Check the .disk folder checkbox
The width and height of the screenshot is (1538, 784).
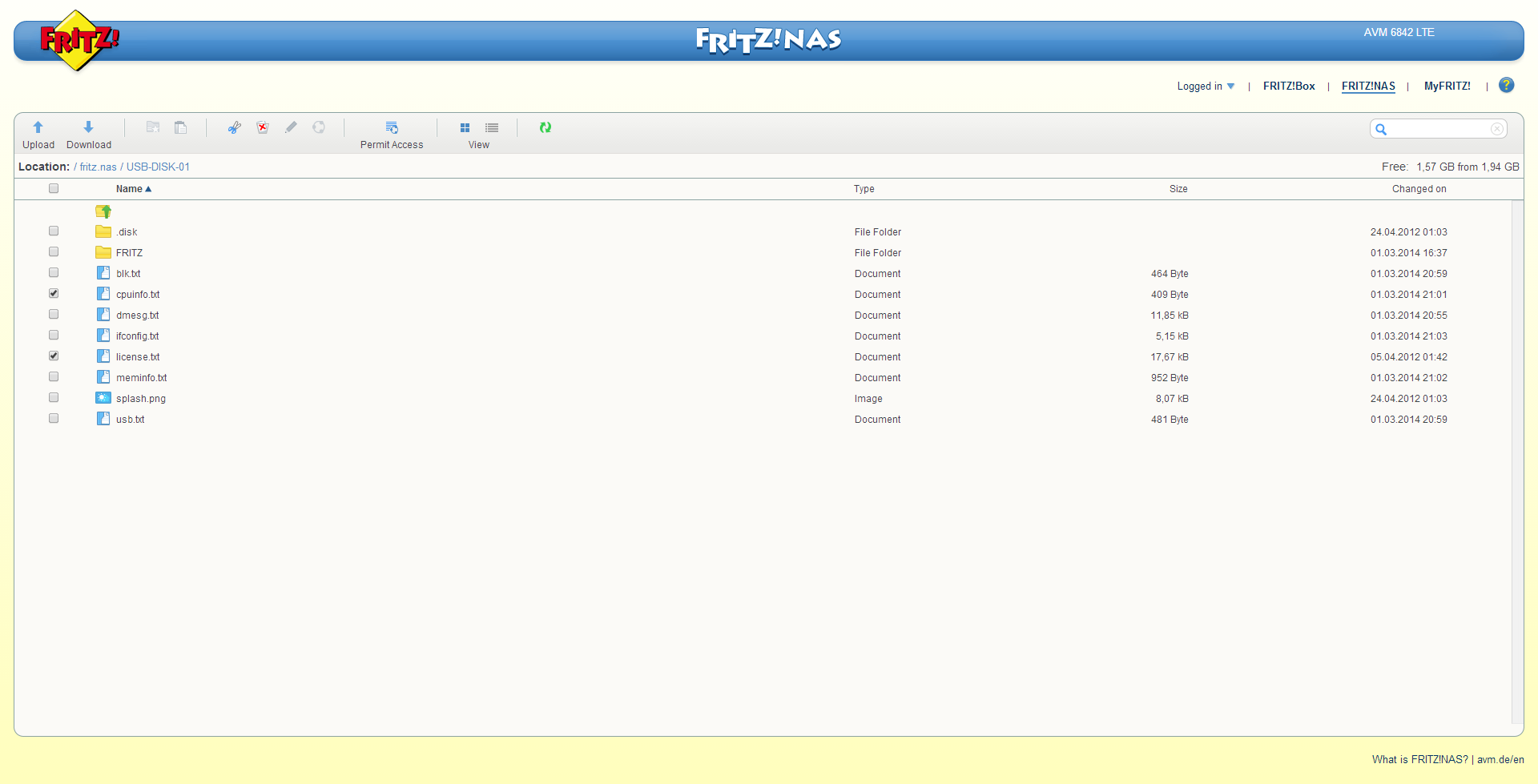click(x=54, y=231)
